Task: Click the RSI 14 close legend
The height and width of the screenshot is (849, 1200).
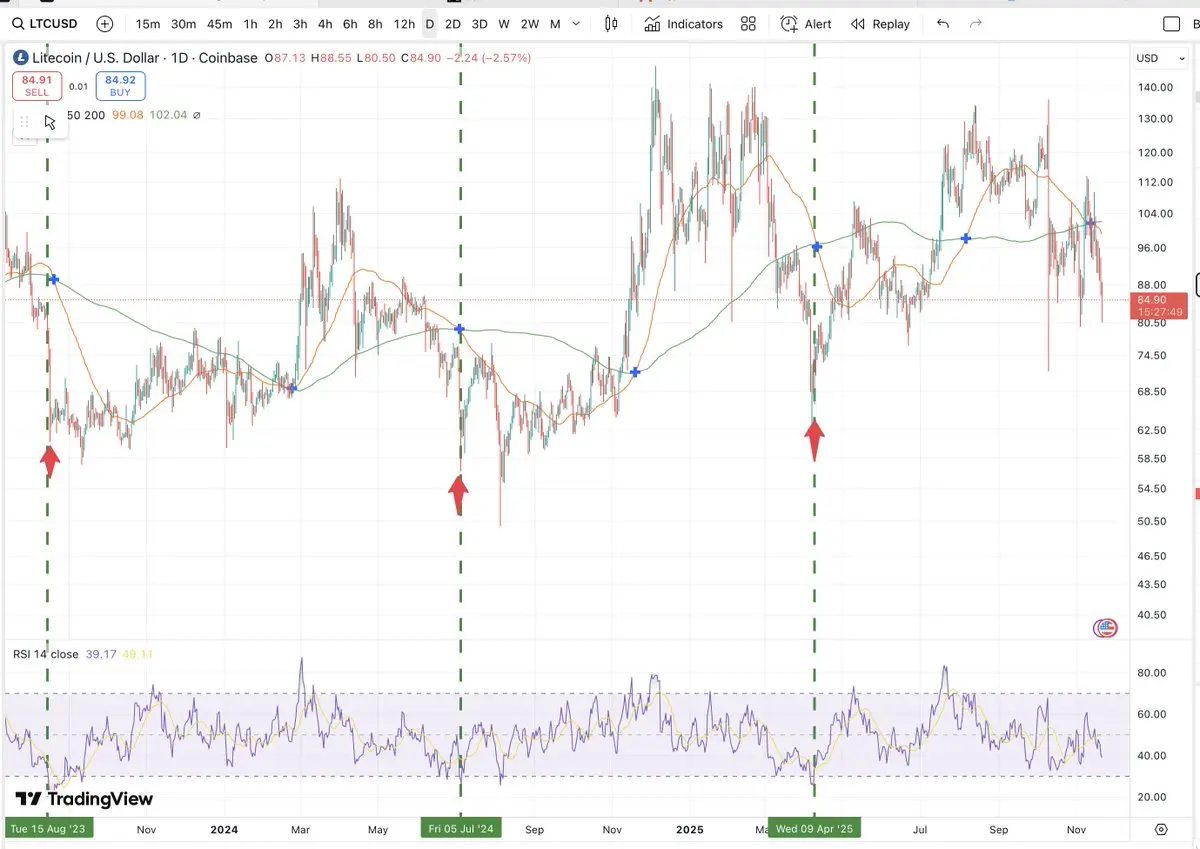Action: [x=45, y=654]
